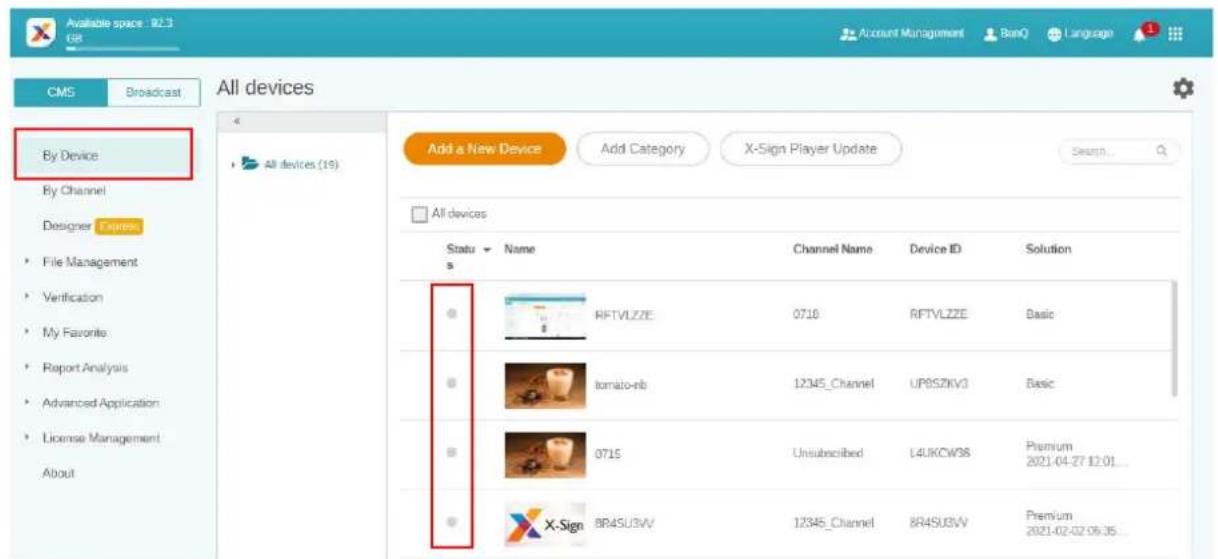Click 12345_Channel in tomato-nb row
This screenshot has width=1218, height=559.
click(833, 384)
